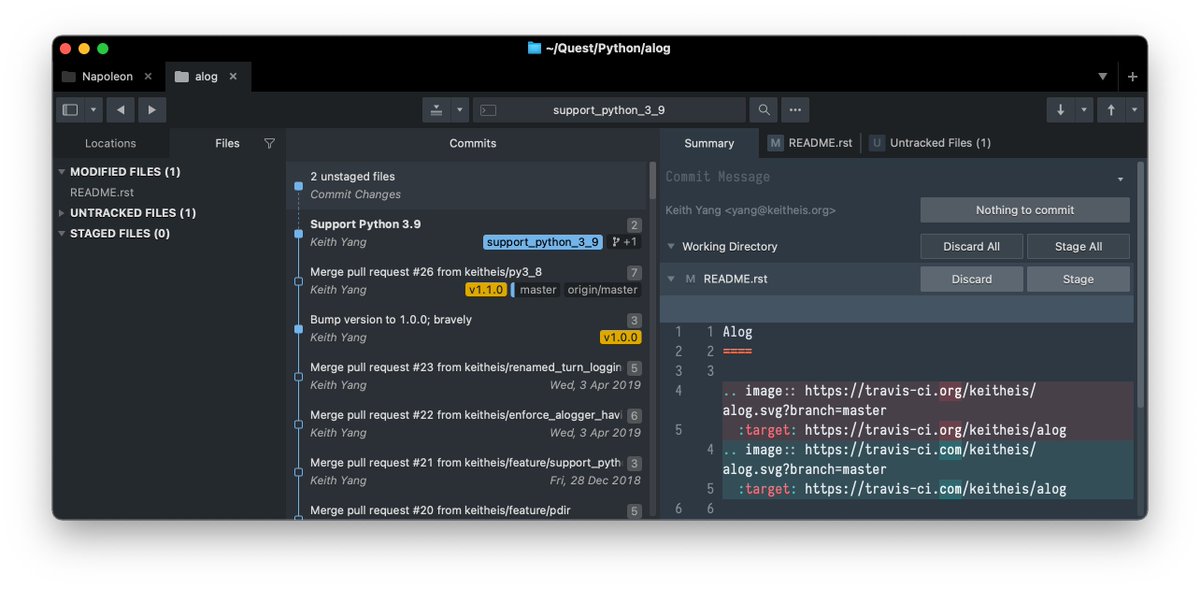Viewport: 1200px width, 589px height.
Task: Click the modified M icon beside README.rst
Action: tap(690, 279)
